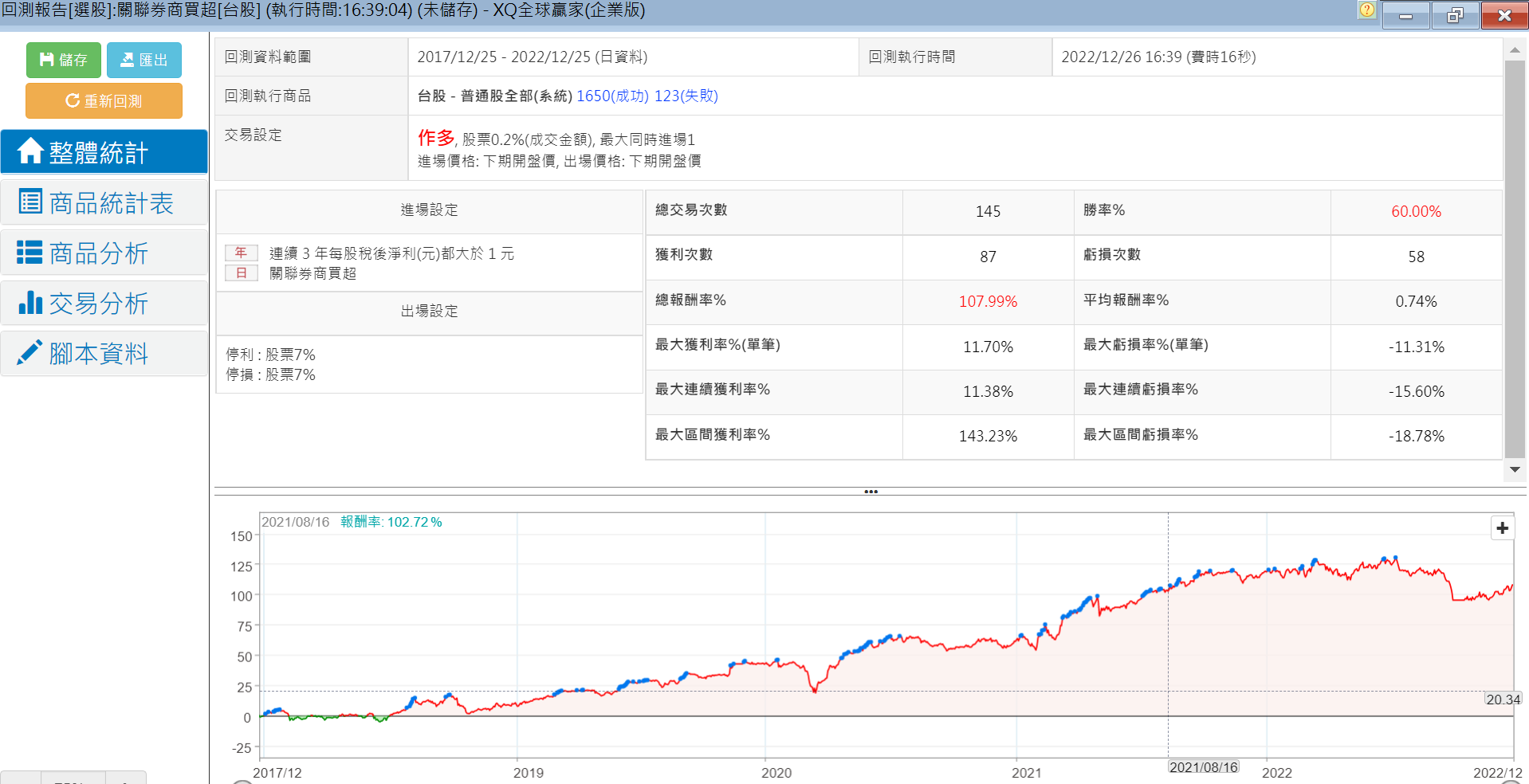
Task: Click the three-dot splitter handle above chart
Action: (x=871, y=492)
